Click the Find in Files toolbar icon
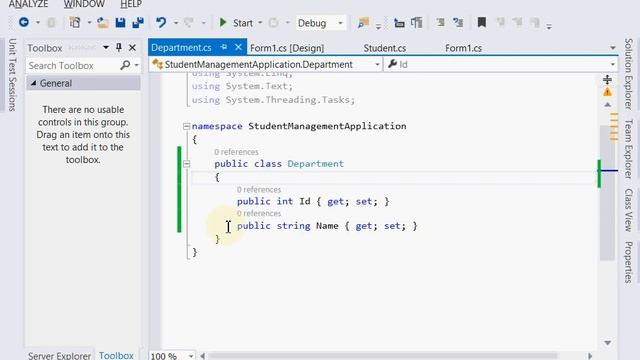 point(363,23)
